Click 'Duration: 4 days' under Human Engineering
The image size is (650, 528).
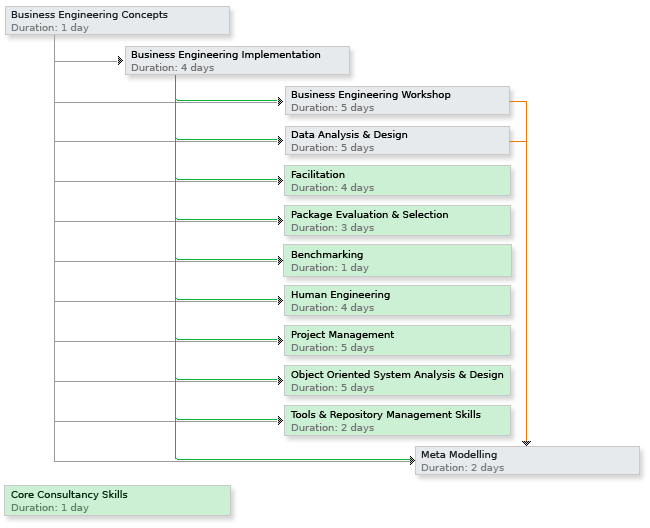(x=332, y=308)
